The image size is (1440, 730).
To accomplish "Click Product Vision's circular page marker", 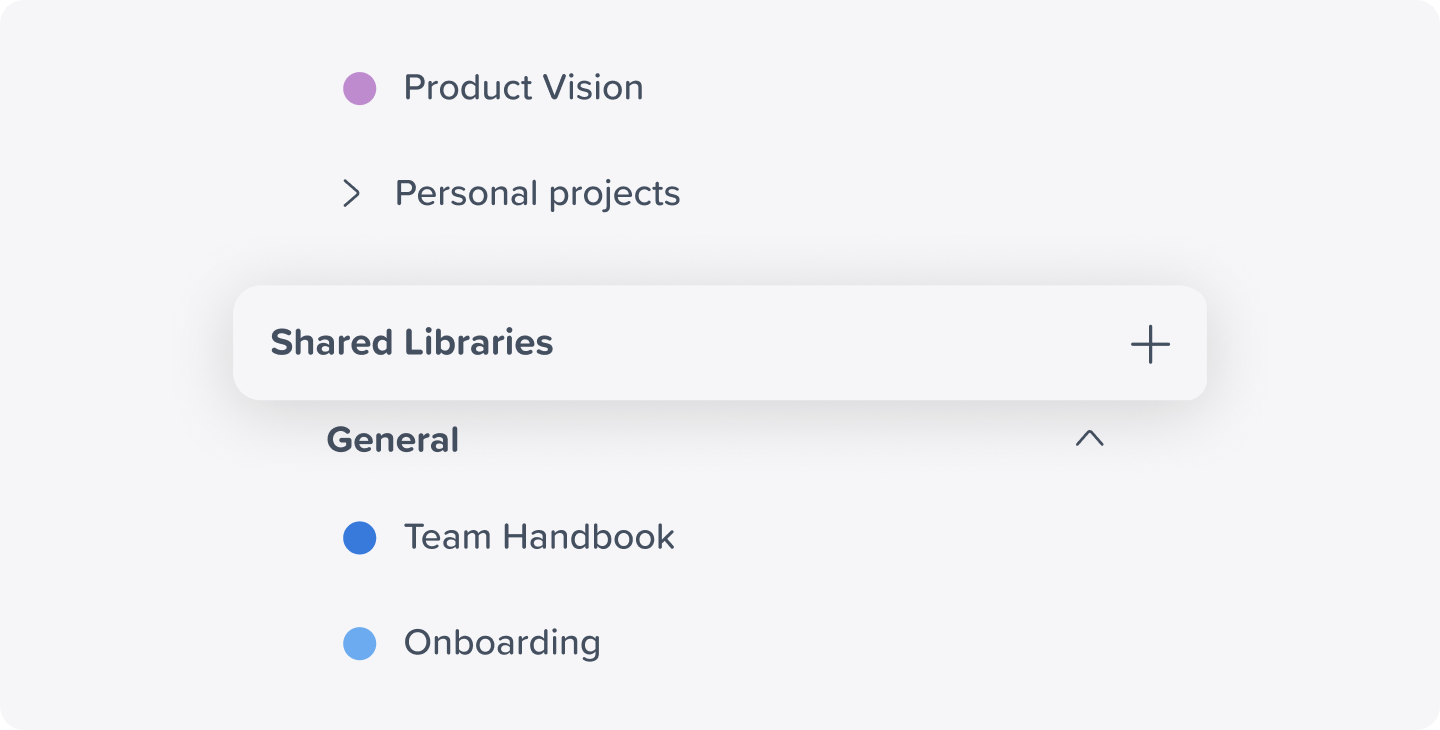I will [x=360, y=88].
